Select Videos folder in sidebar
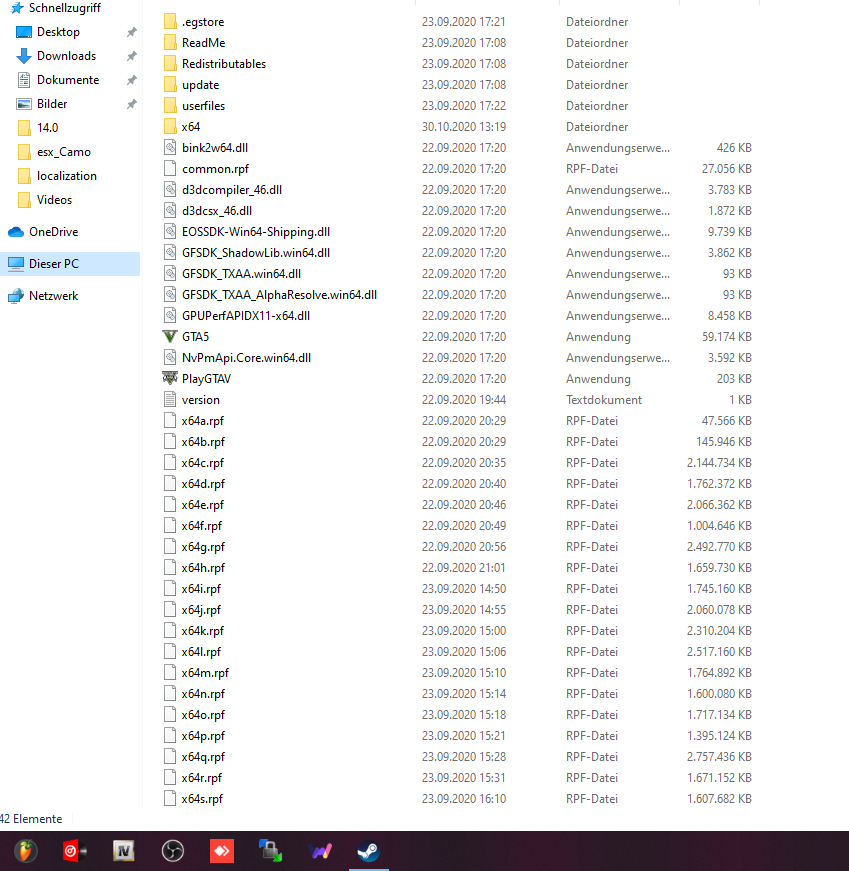Screen dimensions: 849x871 point(54,199)
